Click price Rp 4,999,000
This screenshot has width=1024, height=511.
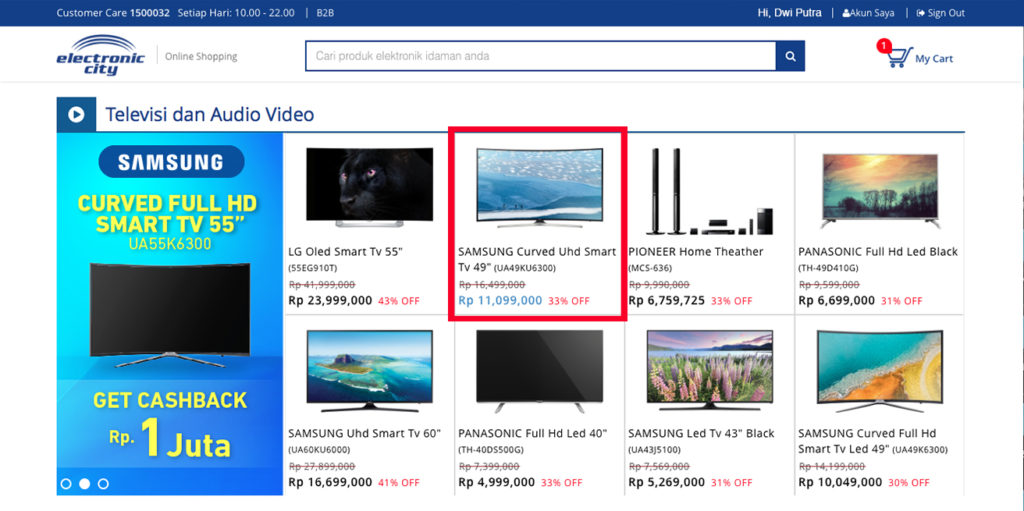click(497, 482)
